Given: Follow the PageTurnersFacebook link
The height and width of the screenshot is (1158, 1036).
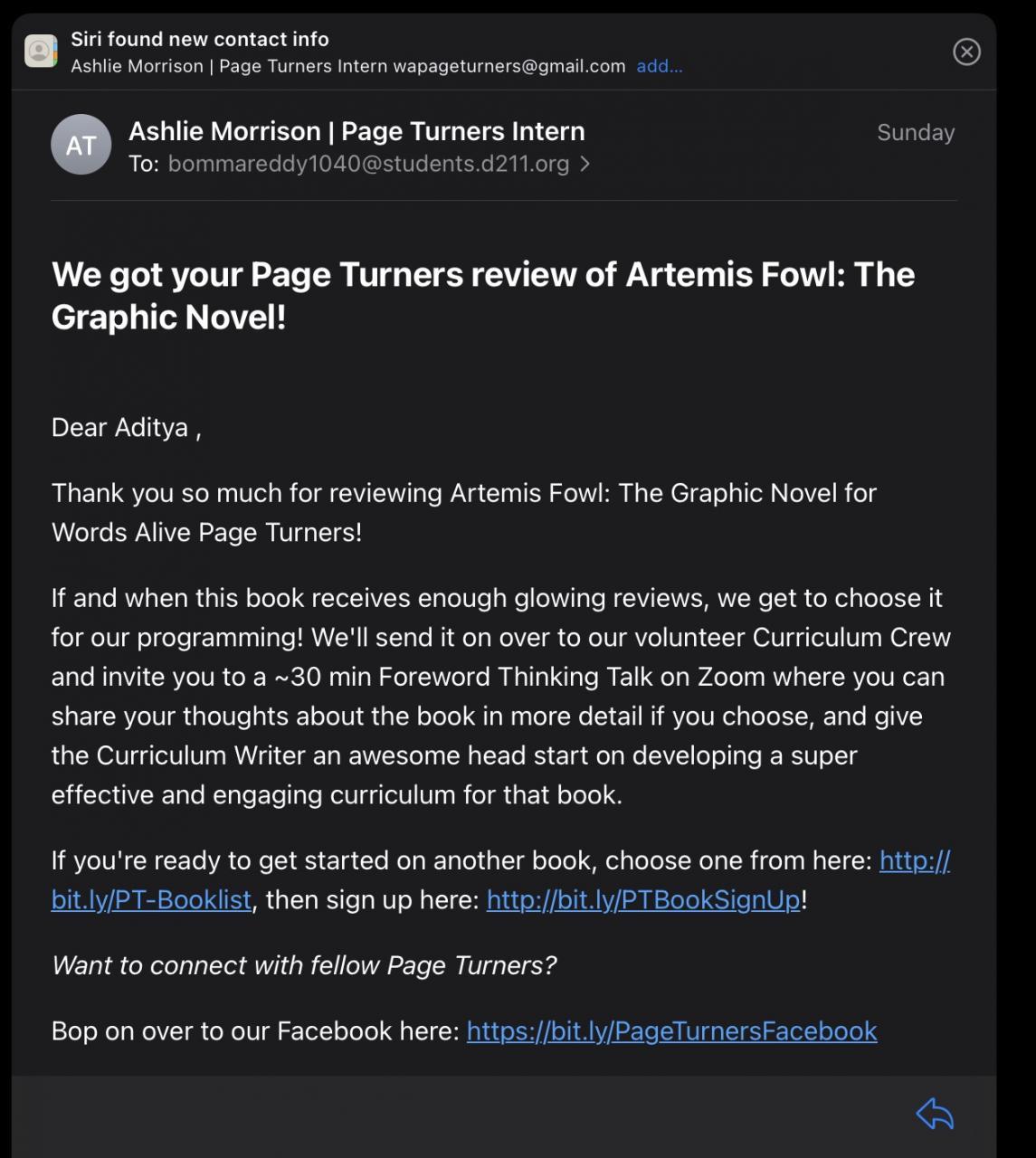Looking at the screenshot, I should 671,1031.
